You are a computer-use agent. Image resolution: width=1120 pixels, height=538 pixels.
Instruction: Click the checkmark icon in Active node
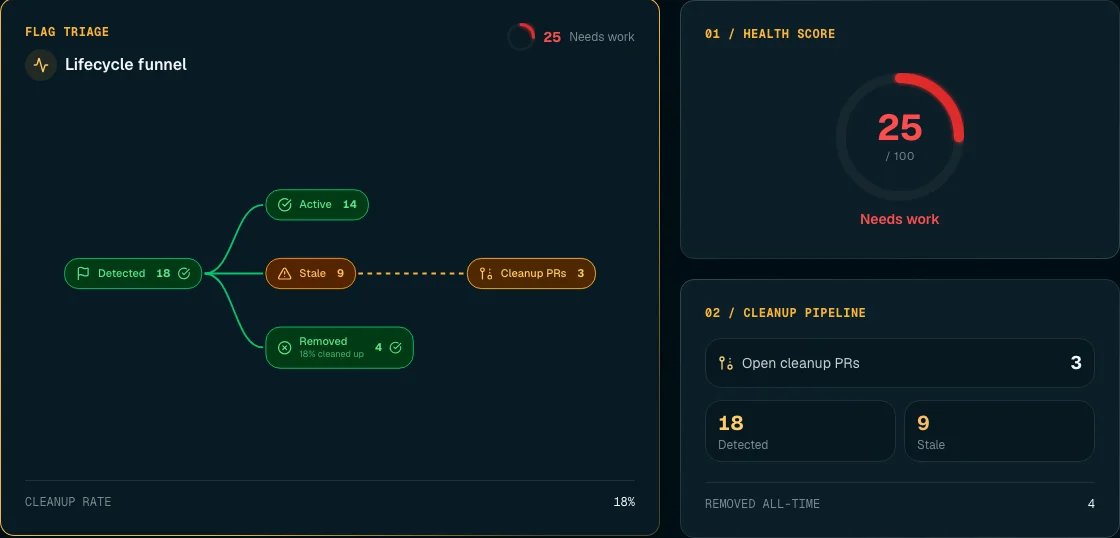284,205
